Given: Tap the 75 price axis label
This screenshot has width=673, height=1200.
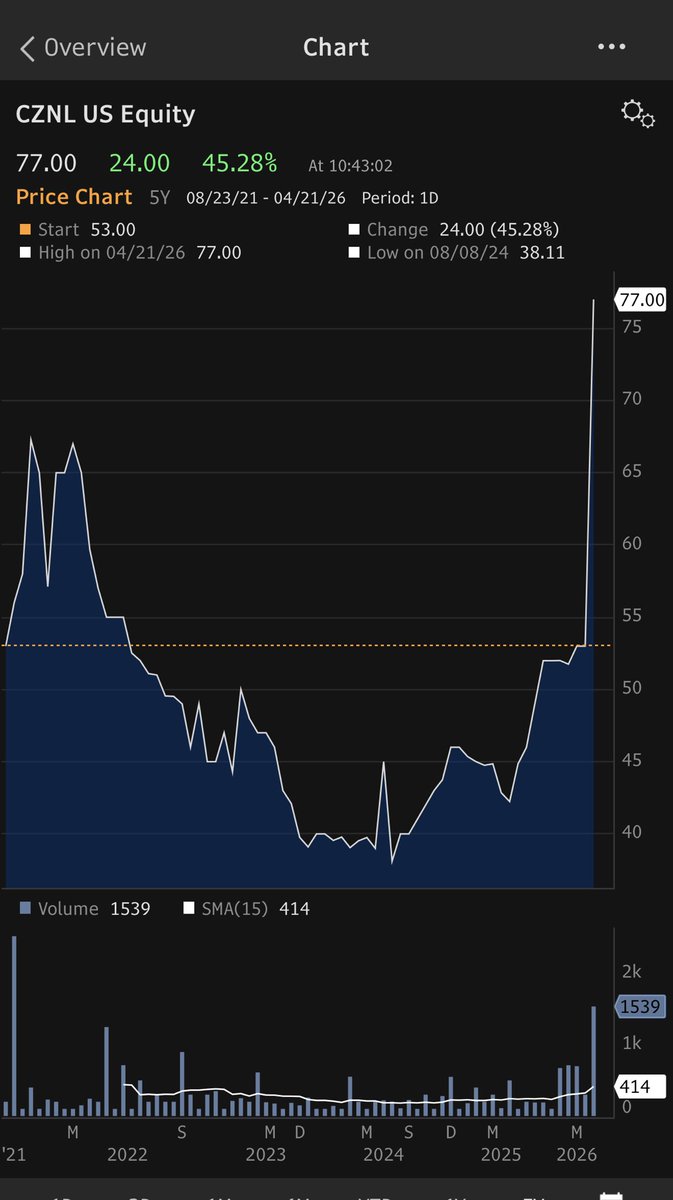Looking at the screenshot, I should pyautogui.click(x=631, y=327).
